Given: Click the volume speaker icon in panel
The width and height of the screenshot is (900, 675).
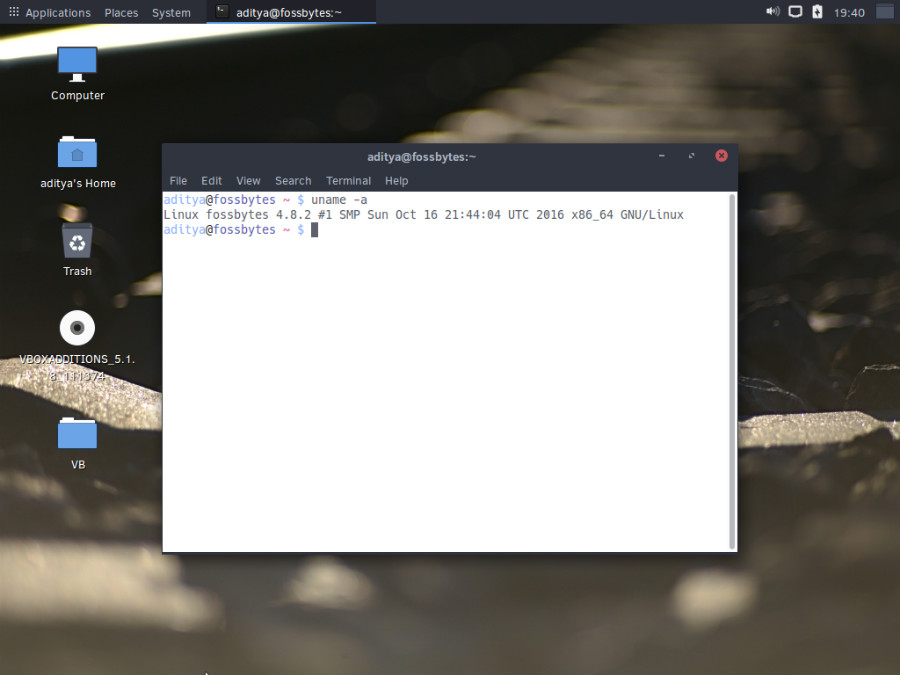Looking at the screenshot, I should pyautogui.click(x=772, y=12).
